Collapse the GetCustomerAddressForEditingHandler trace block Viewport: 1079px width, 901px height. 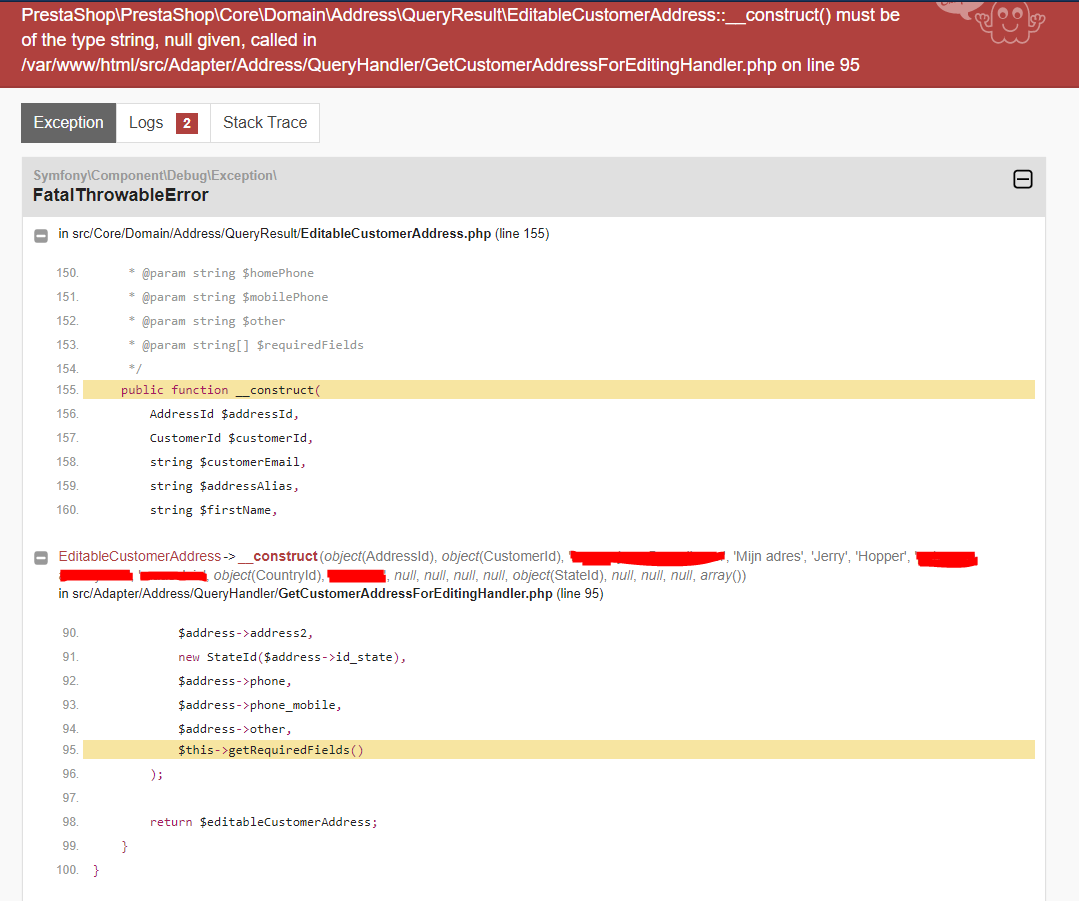pyautogui.click(x=40, y=556)
